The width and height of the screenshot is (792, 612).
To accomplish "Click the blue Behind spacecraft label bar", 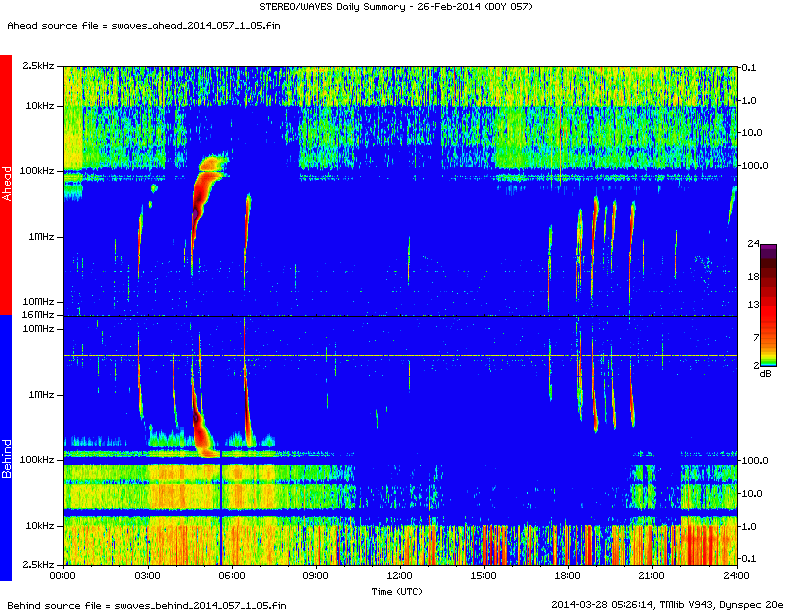I will pos(6,448).
